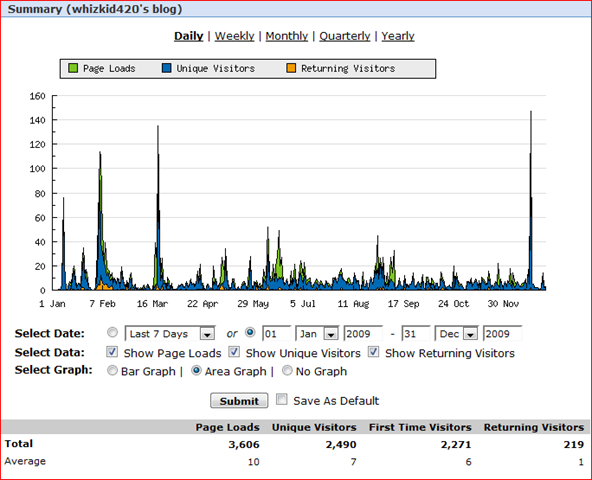This screenshot has width=592, height=480.
Task: Click the green Page Loads legend swatch
Action: point(73,68)
